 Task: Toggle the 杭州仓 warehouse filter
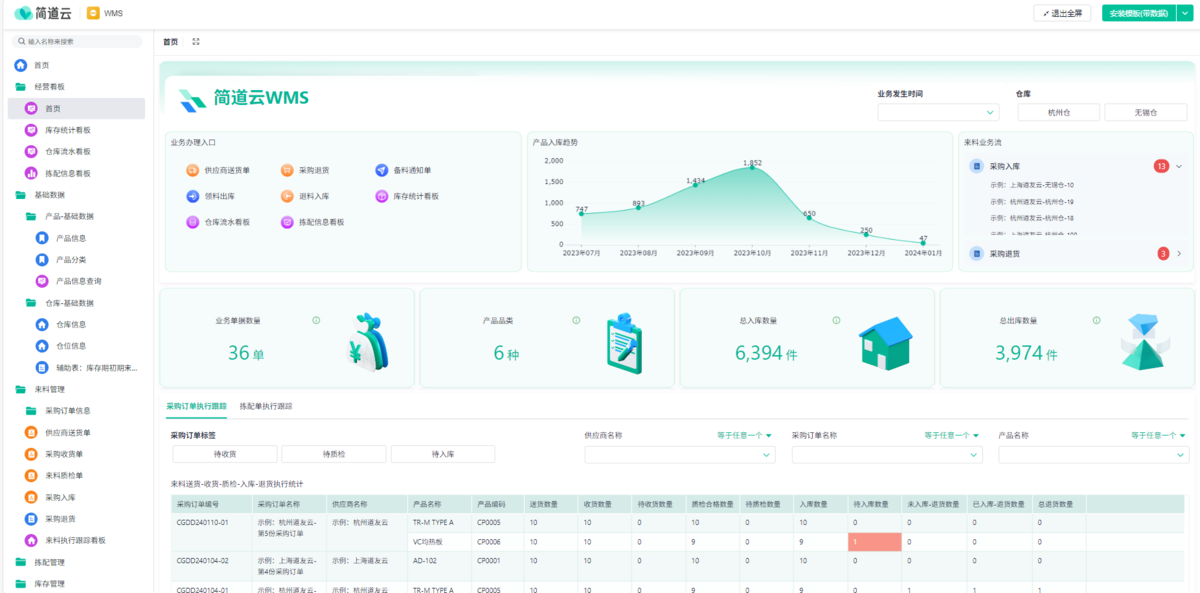point(1059,113)
